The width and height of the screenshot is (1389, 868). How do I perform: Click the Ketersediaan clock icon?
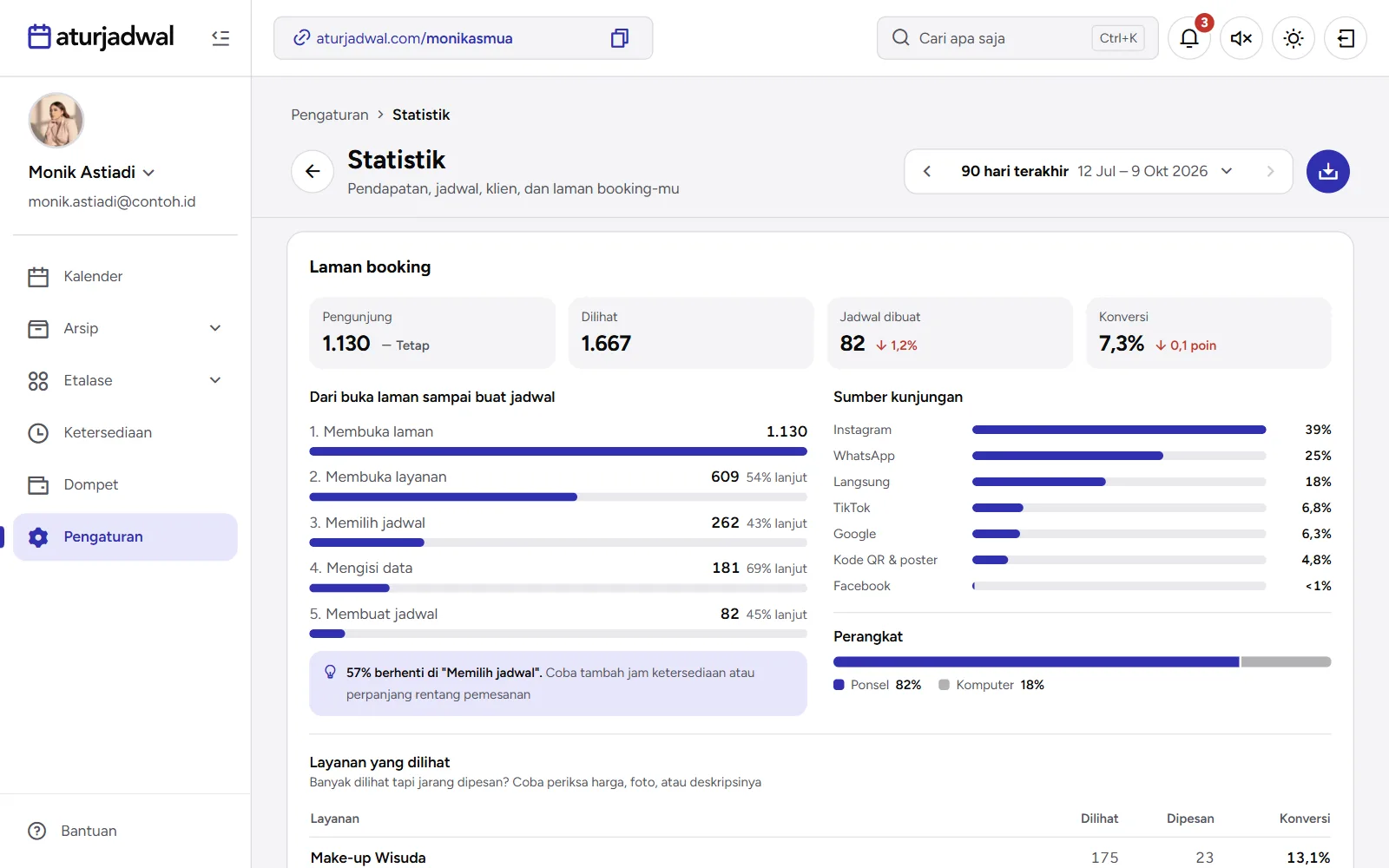[38, 432]
